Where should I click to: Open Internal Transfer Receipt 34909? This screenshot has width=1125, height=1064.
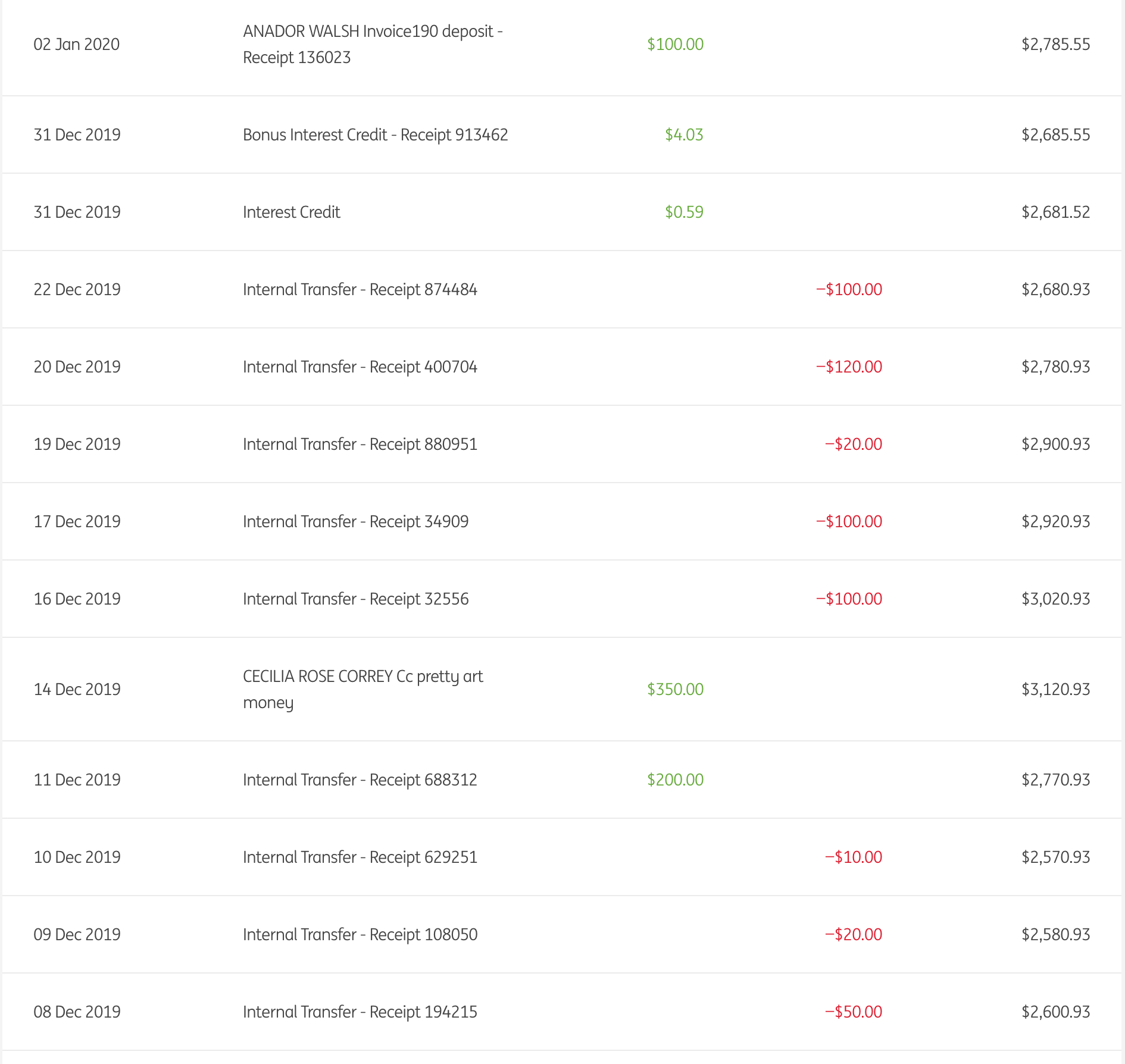(355, 522)
